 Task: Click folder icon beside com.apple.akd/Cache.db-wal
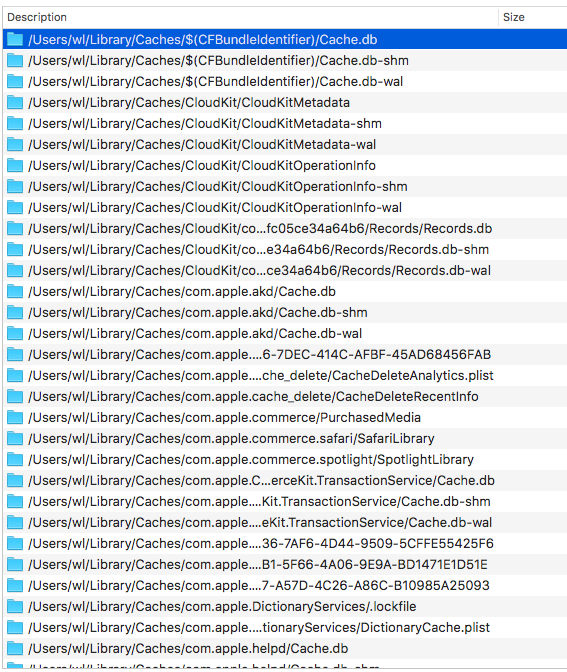tap(15, 333)
